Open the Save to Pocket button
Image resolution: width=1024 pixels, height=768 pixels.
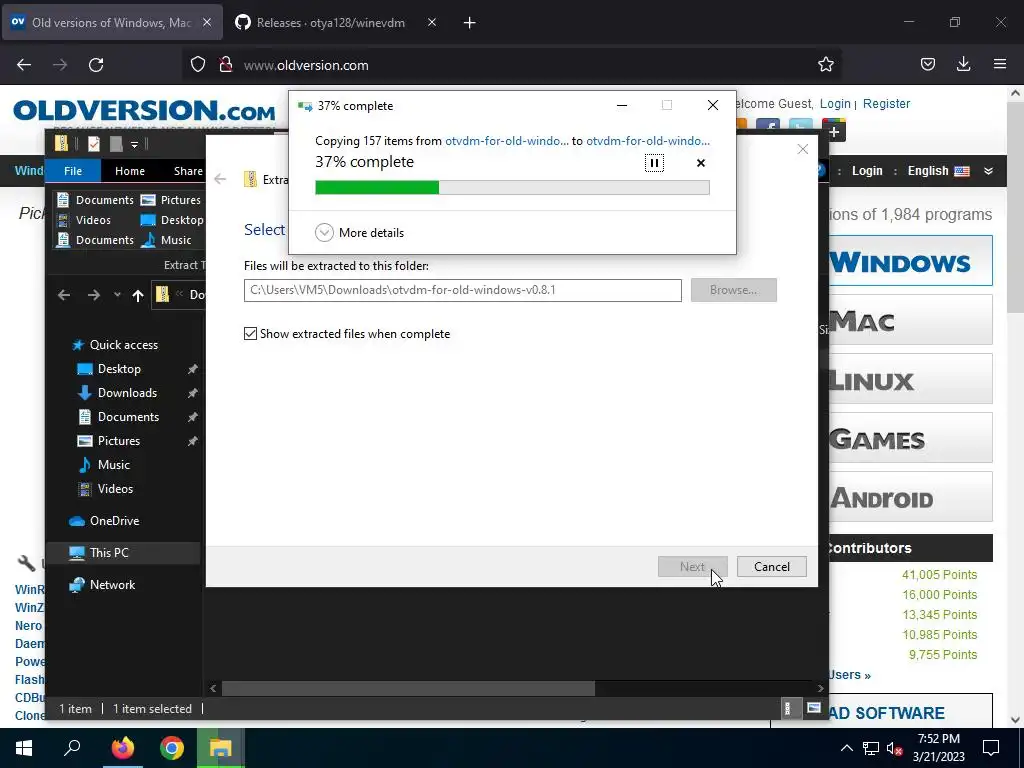point(928,65)
